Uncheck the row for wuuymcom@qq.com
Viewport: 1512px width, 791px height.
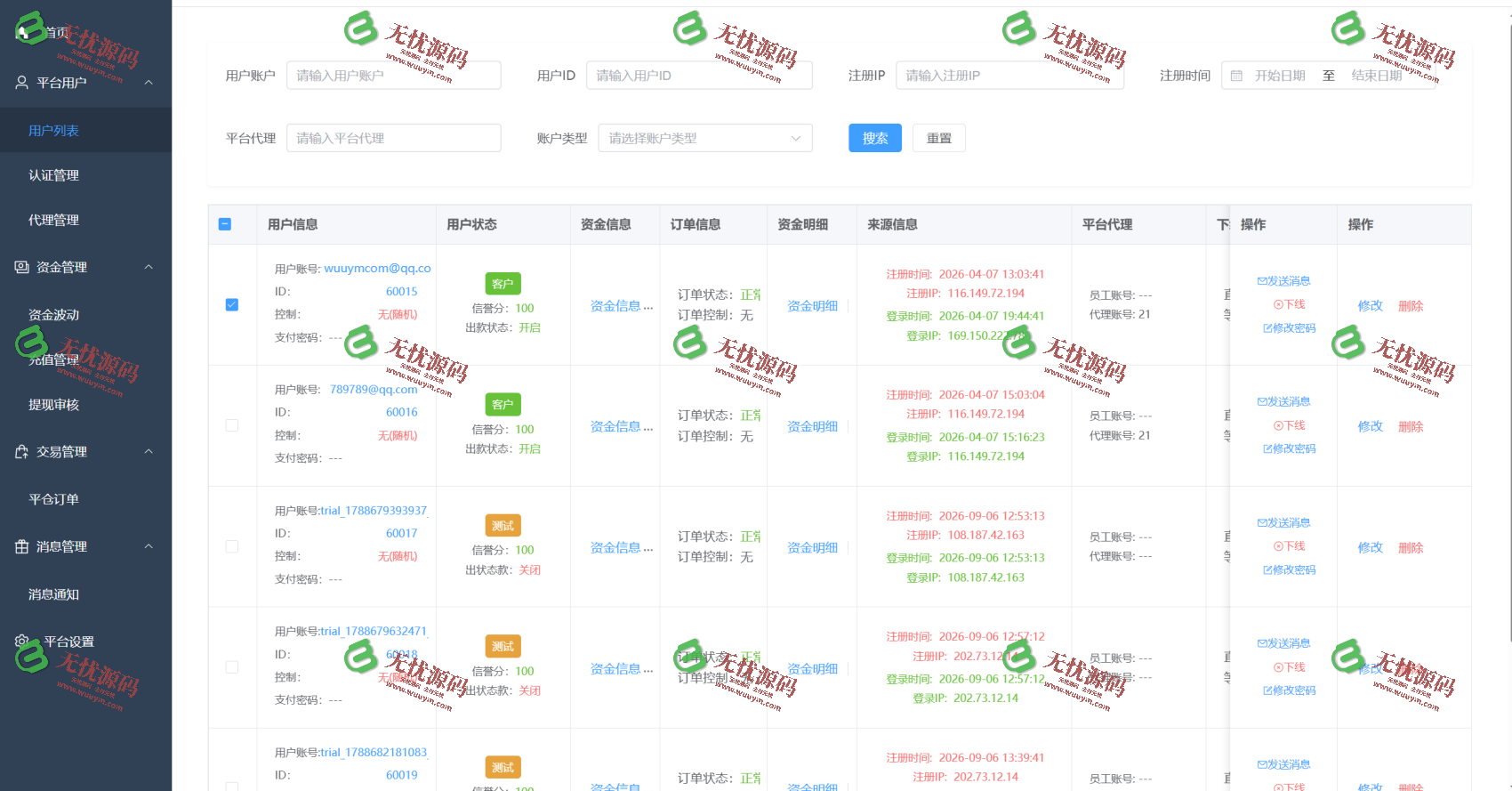pos(232,304)
